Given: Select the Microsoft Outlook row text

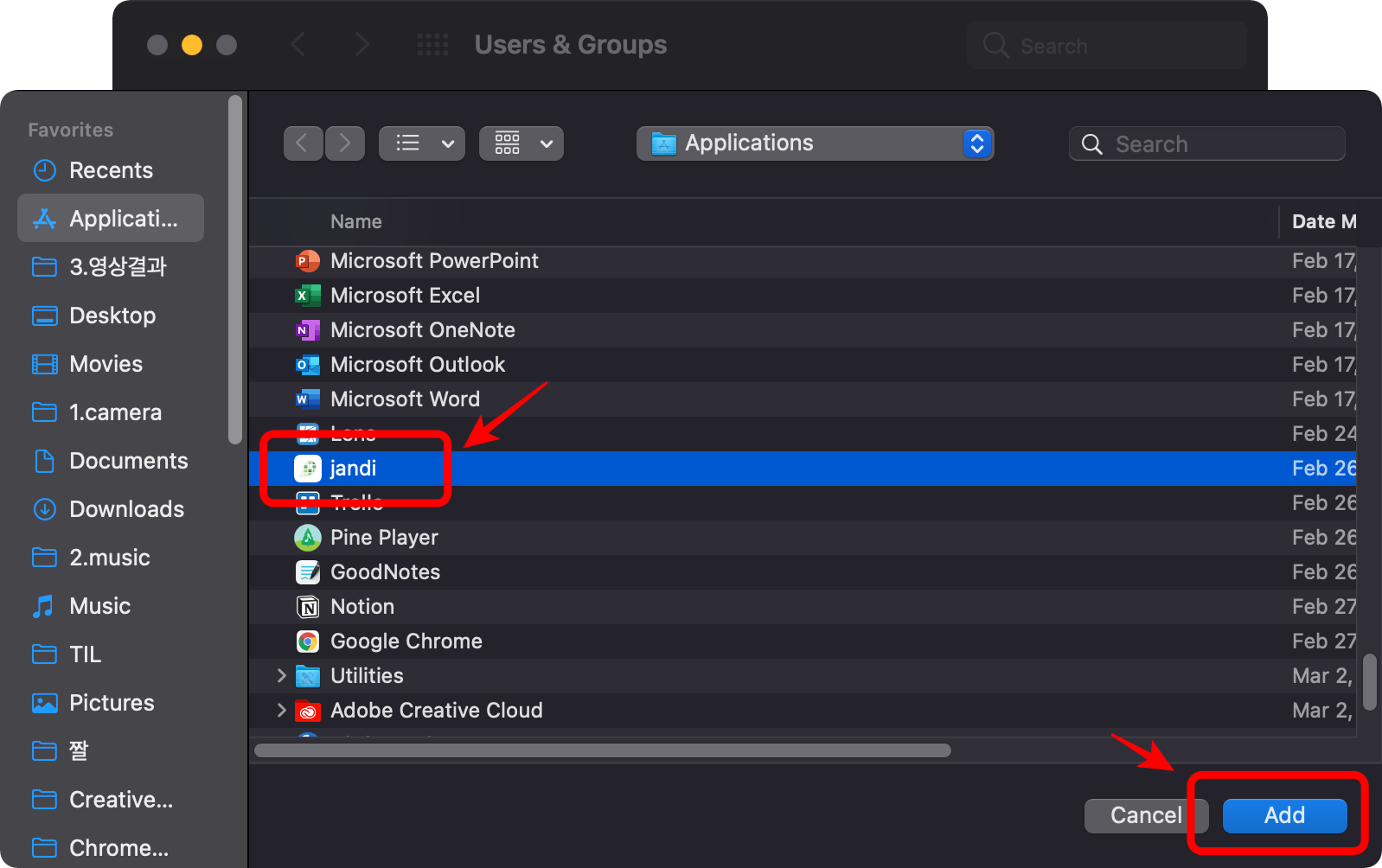Looking at the screenshot, I should click(x=418, y=365).
